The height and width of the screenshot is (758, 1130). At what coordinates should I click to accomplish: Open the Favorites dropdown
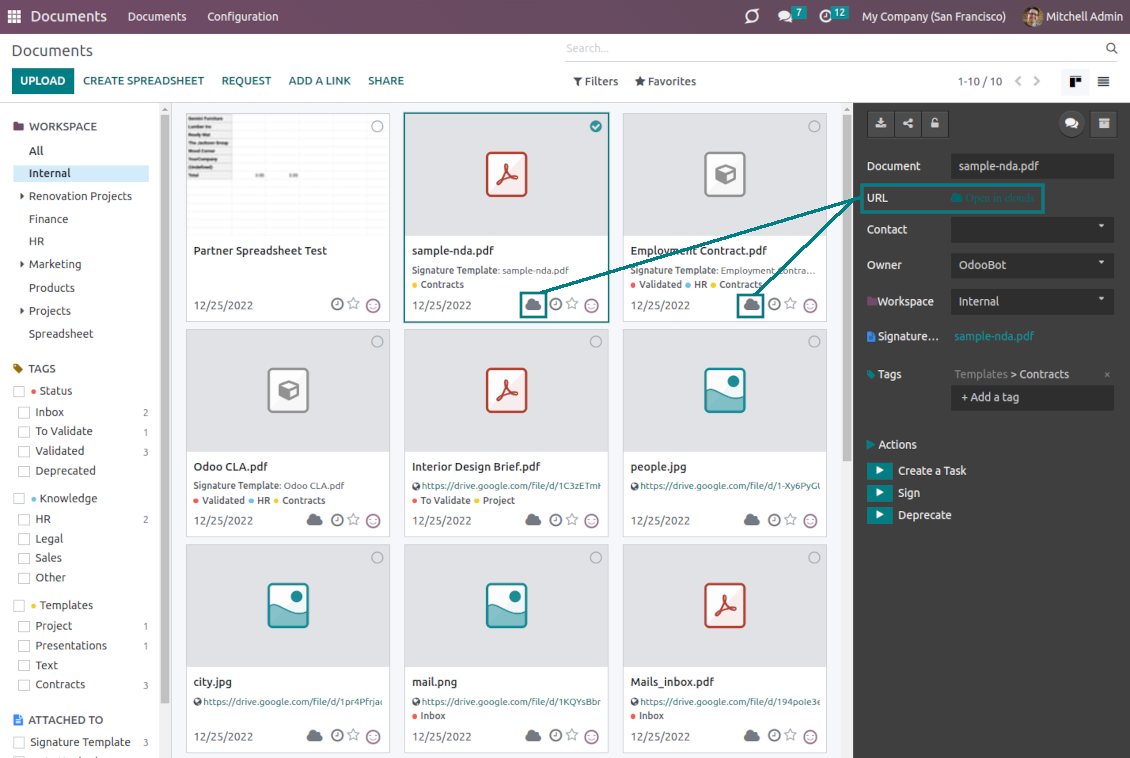click(665, 81)
